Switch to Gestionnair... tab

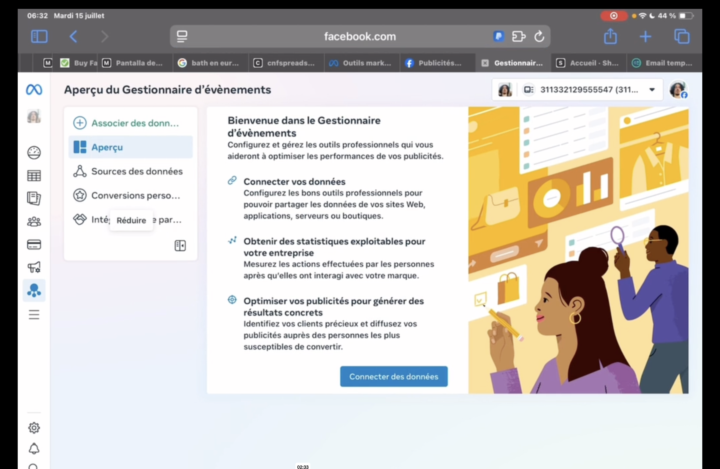click(x=512, y=63)
